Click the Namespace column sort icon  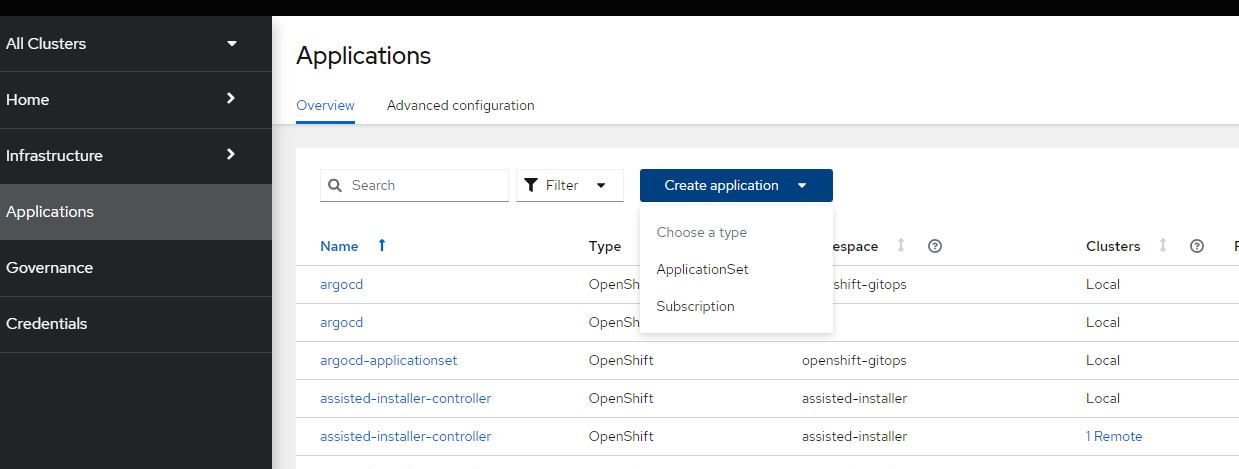click(901, 245)
